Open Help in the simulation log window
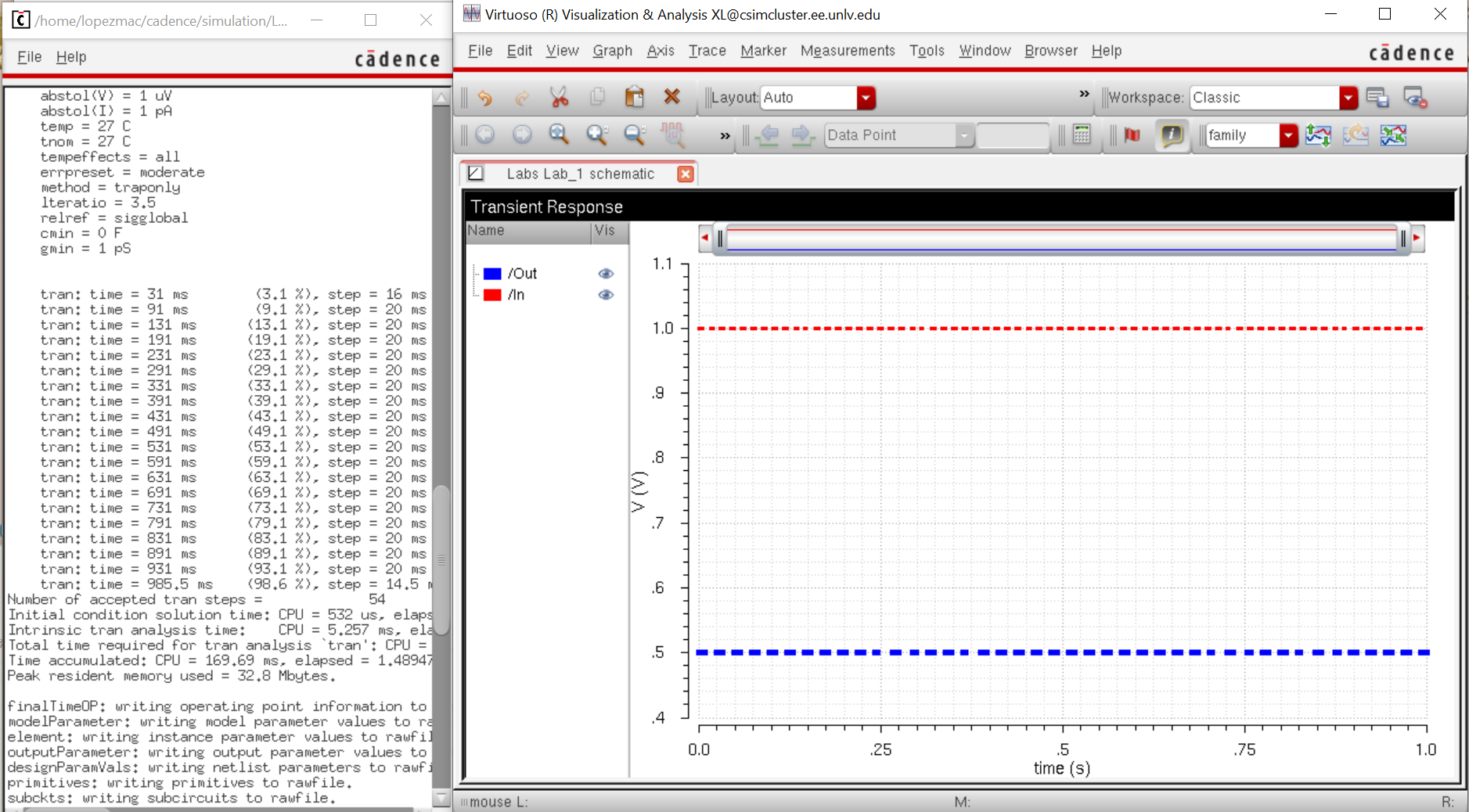Screen dimensions: 1469x812 click(x=71, y=57)
